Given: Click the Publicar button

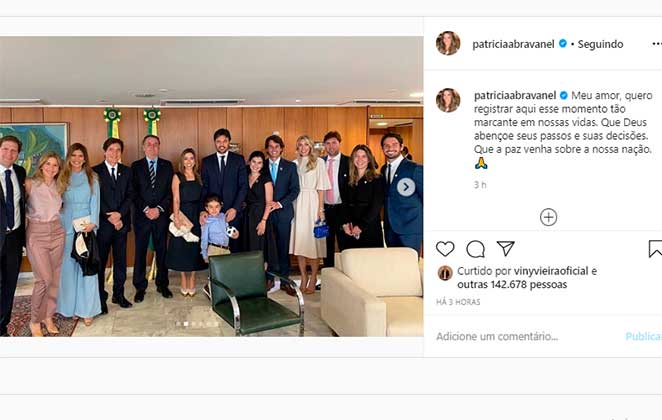Looking at the screenshot, I should [643, 337].
